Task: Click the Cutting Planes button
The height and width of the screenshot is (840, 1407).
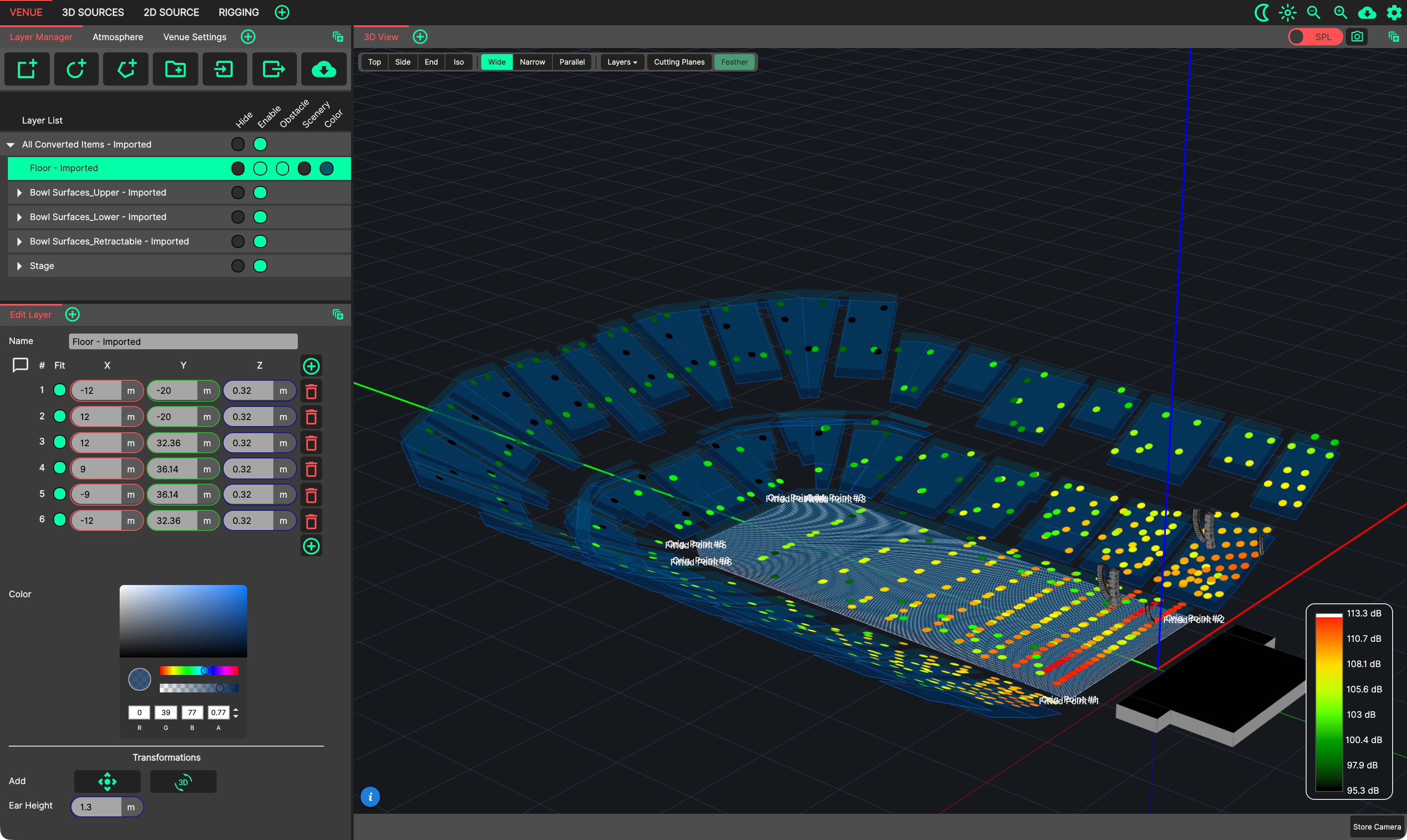Action: (679, 62)
